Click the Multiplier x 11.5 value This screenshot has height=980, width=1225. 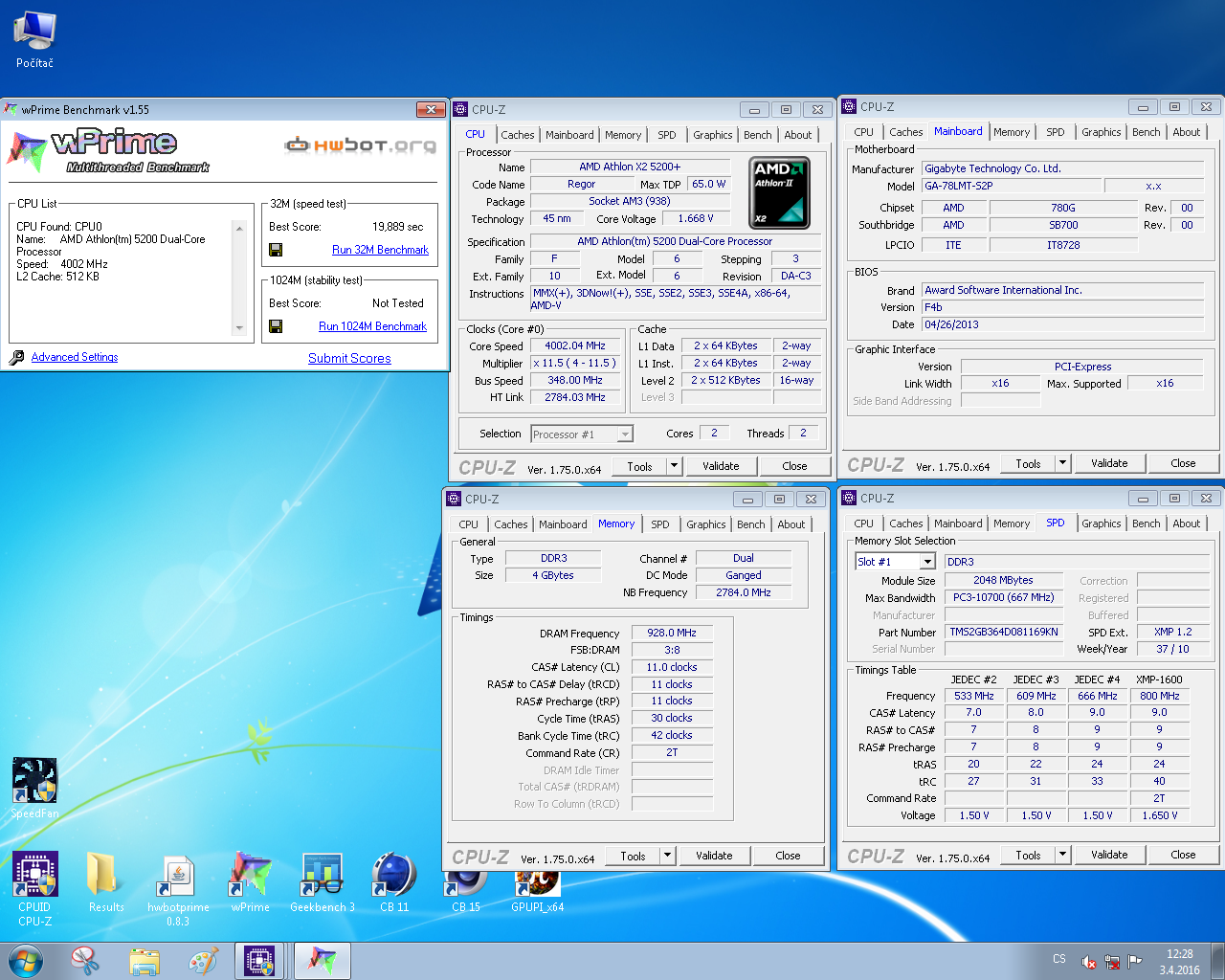pyautogui.click(x=574, y=364)
